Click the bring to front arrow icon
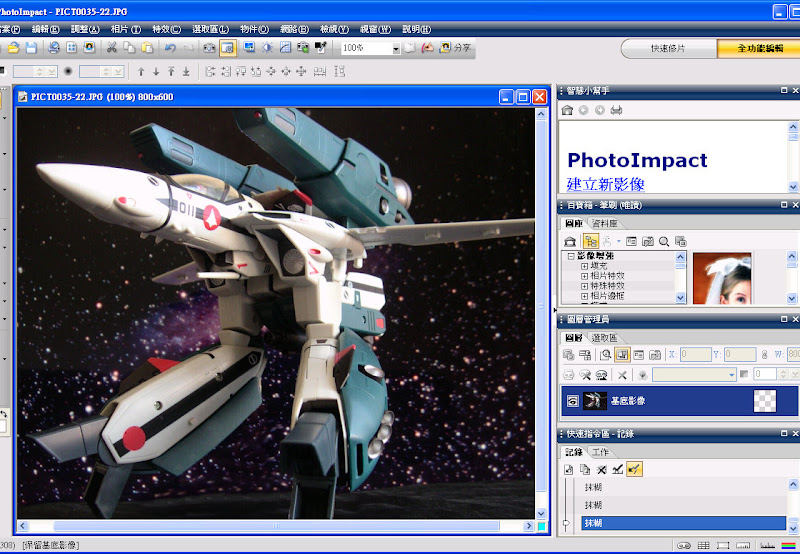This screenshot has height=554, width=800. point(171,72)
